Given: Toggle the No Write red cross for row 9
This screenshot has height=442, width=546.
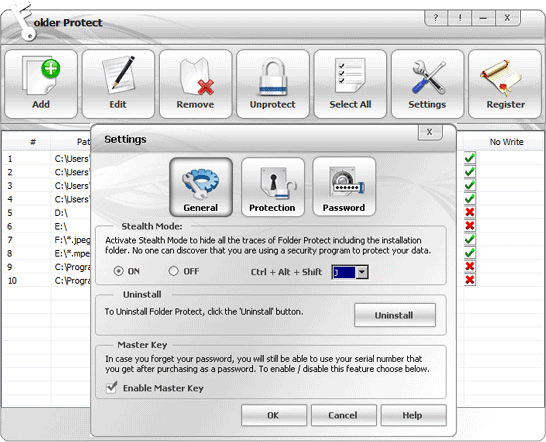Looking at the screenshot, I should pos(469,266).
